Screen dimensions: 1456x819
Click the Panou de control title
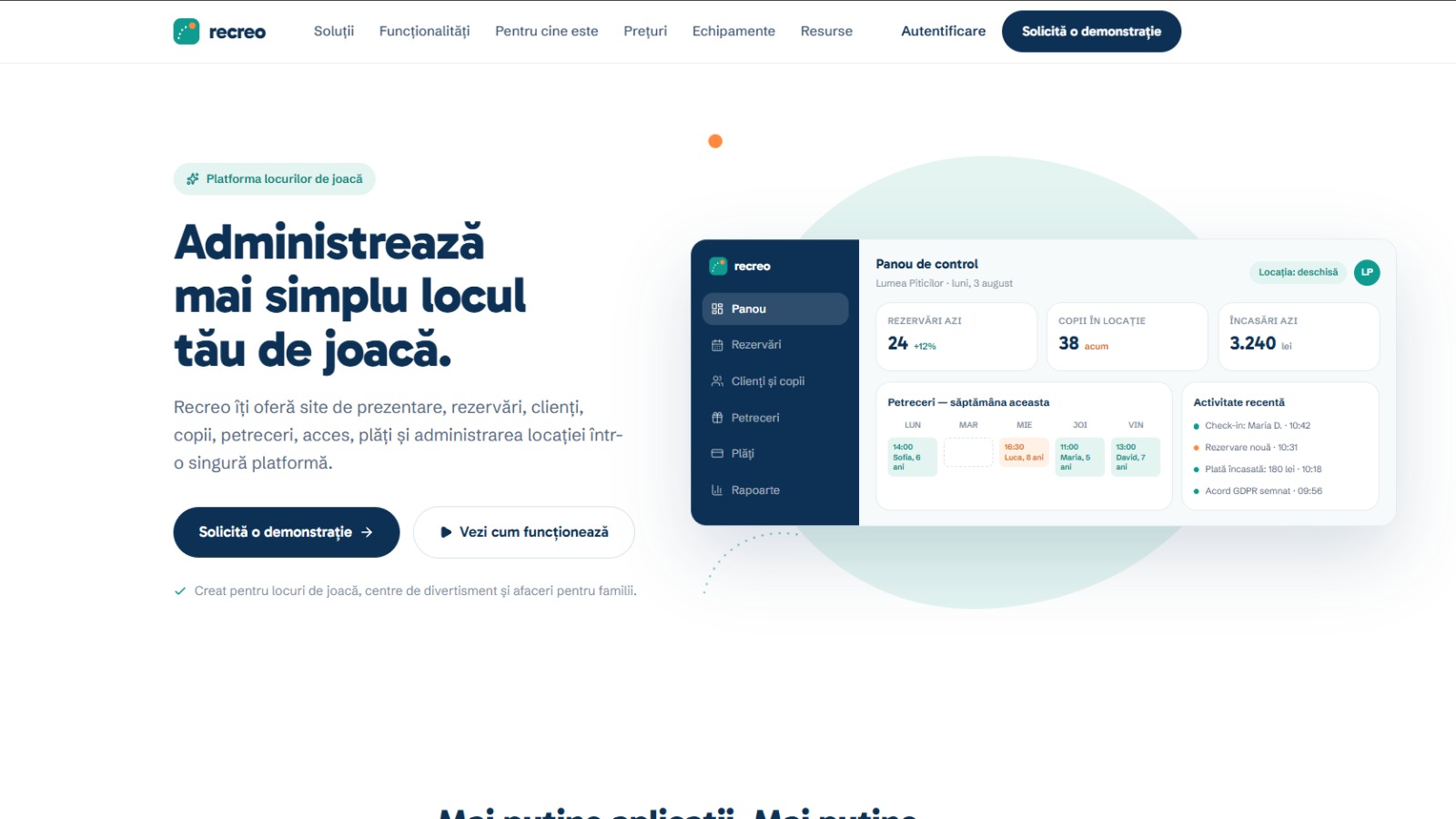(x=926, y=264)
